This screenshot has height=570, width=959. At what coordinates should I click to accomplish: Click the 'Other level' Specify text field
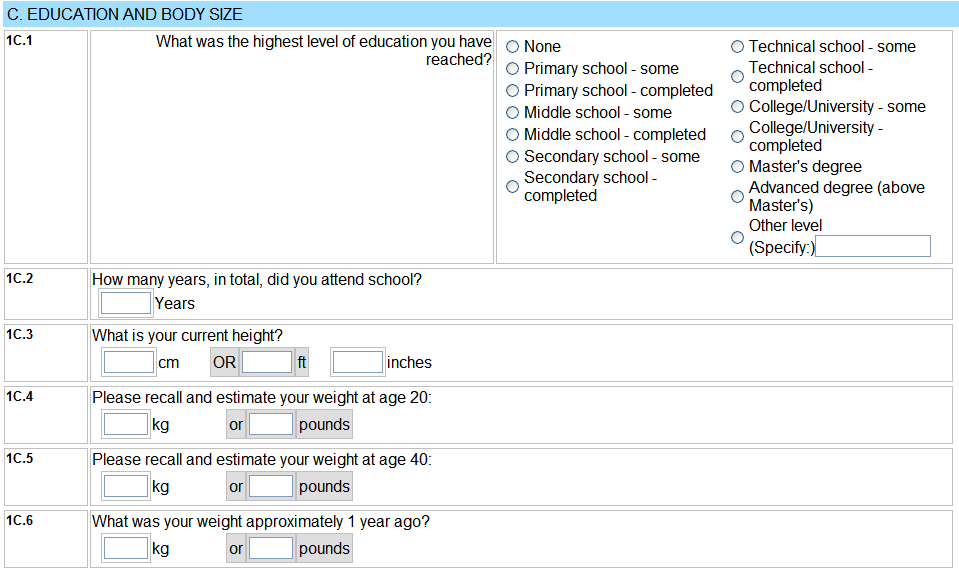pos(873,246)
